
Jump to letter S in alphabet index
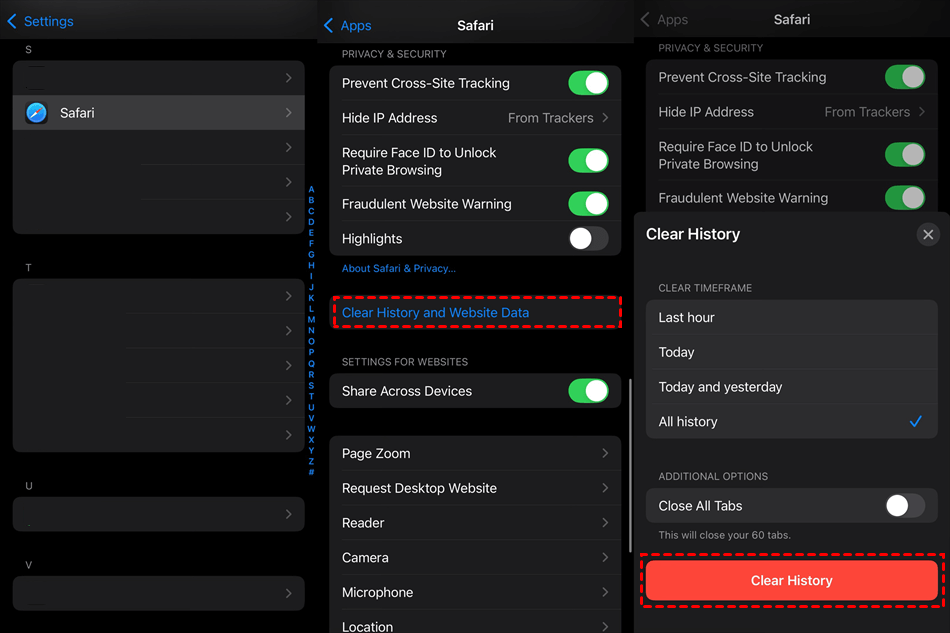coord(311,385)
